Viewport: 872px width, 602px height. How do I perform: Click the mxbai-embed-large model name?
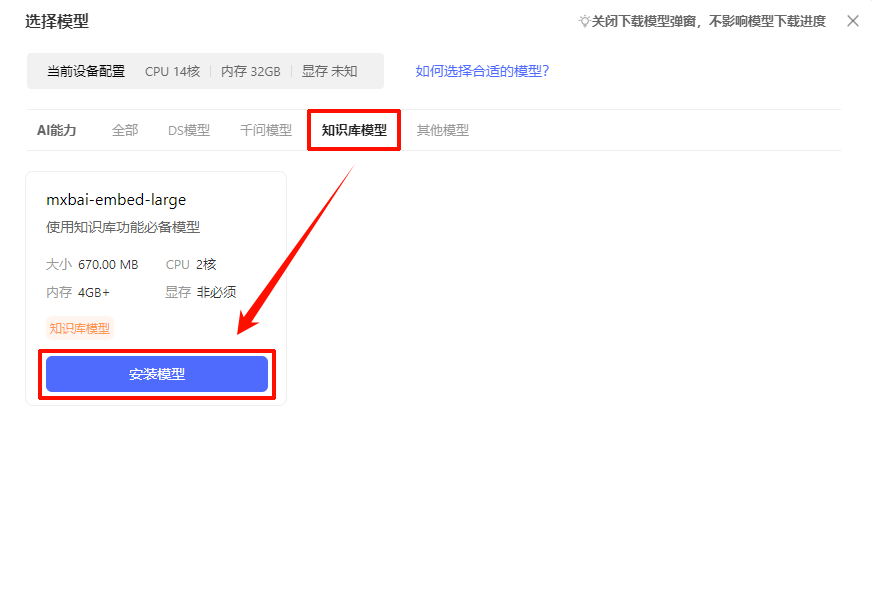(116, 200)
